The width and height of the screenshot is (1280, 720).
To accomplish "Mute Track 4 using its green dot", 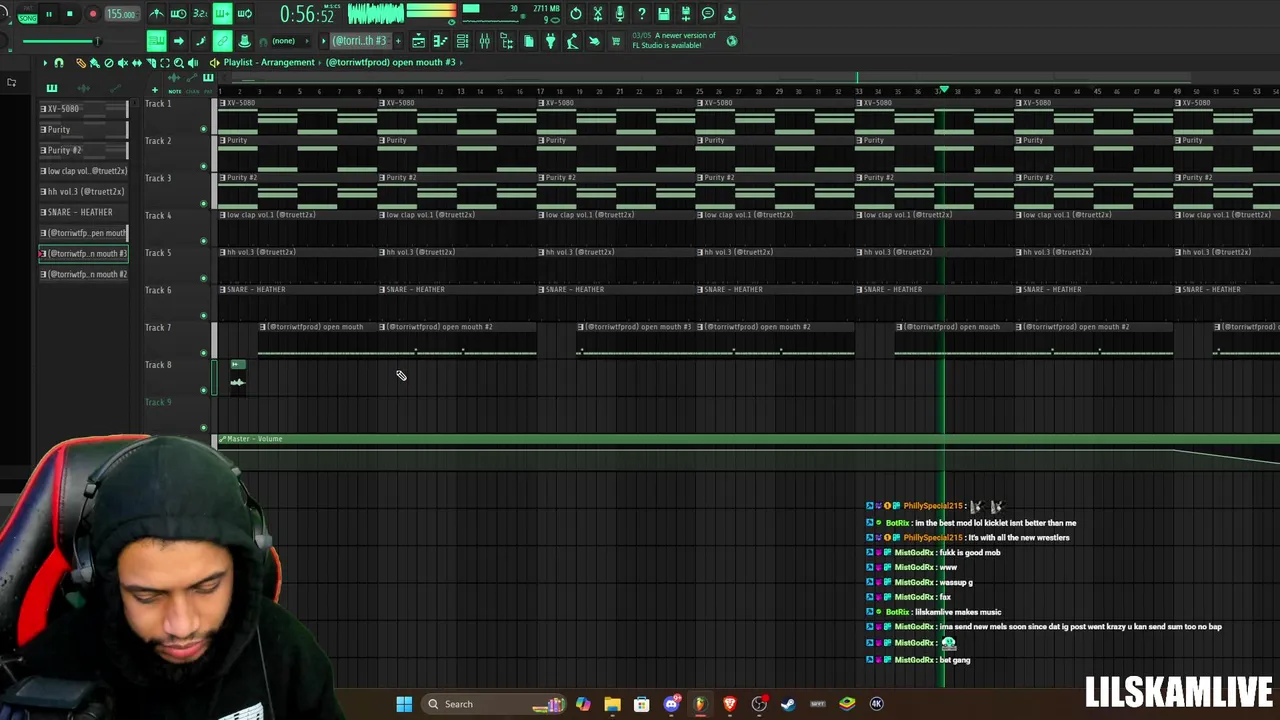I will [x=204, y=240].
